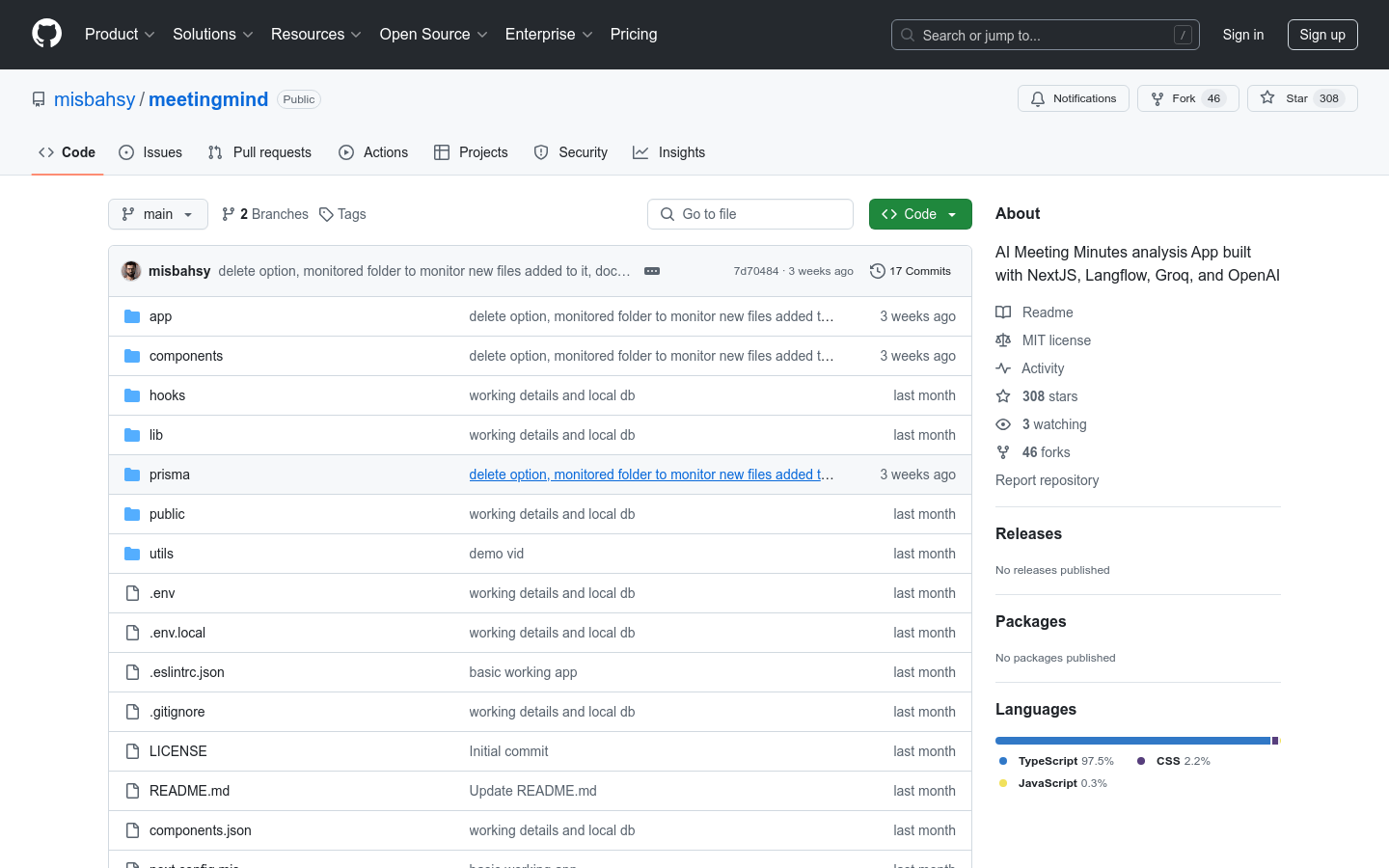Switch to the Security tab
The image size is (1389, 868).
pyautogui.click(x=571, y=152)
